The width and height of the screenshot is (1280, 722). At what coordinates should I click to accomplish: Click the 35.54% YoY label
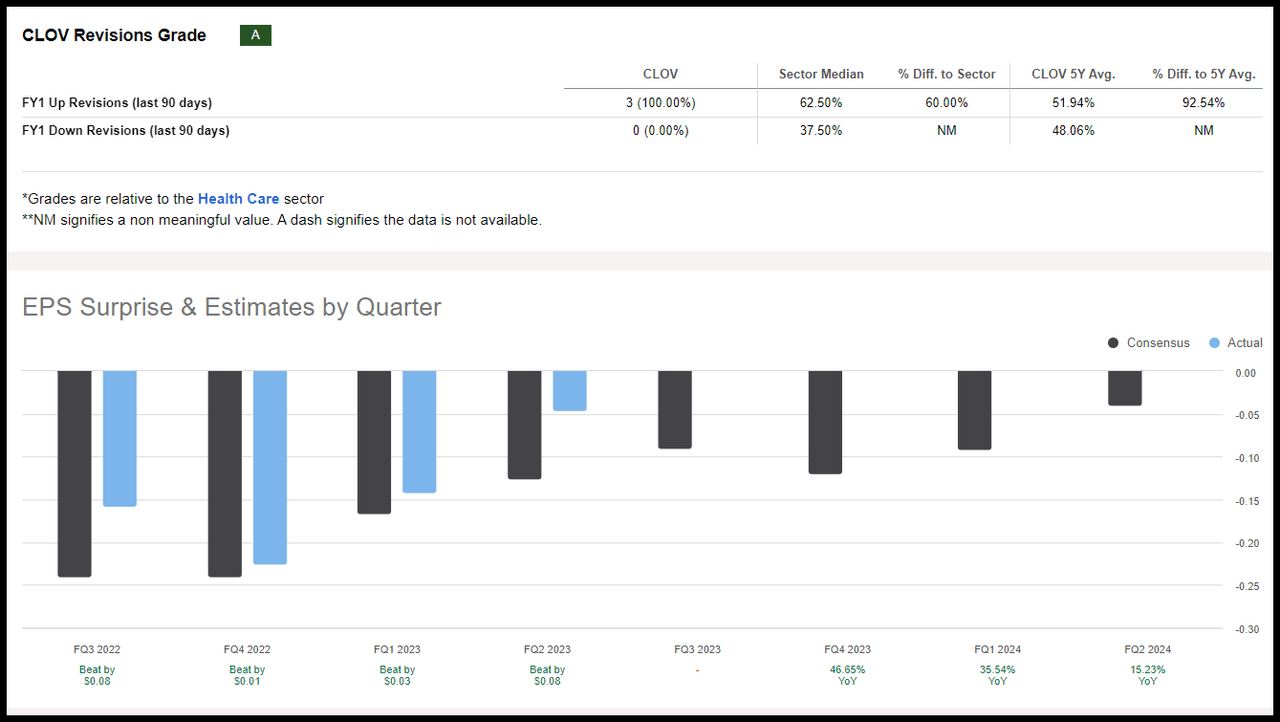pos(997,675)
